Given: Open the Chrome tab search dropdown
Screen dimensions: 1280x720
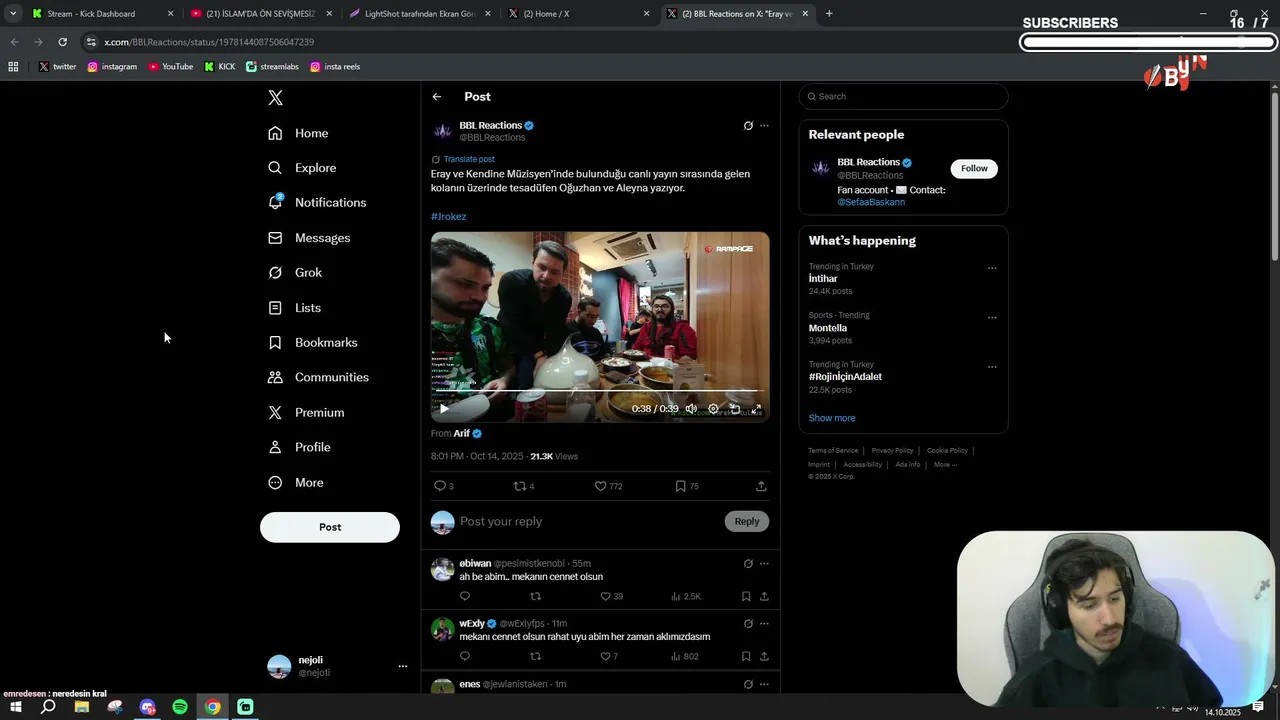Looking at the screenshot, I should (13, 14).
